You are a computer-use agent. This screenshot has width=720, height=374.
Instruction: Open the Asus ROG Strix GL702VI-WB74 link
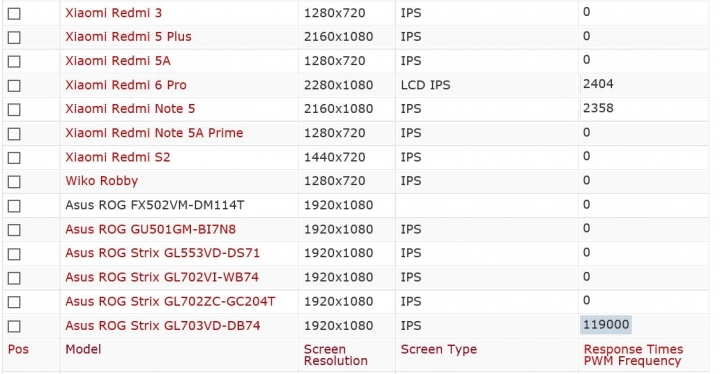[x=162, y=277]
